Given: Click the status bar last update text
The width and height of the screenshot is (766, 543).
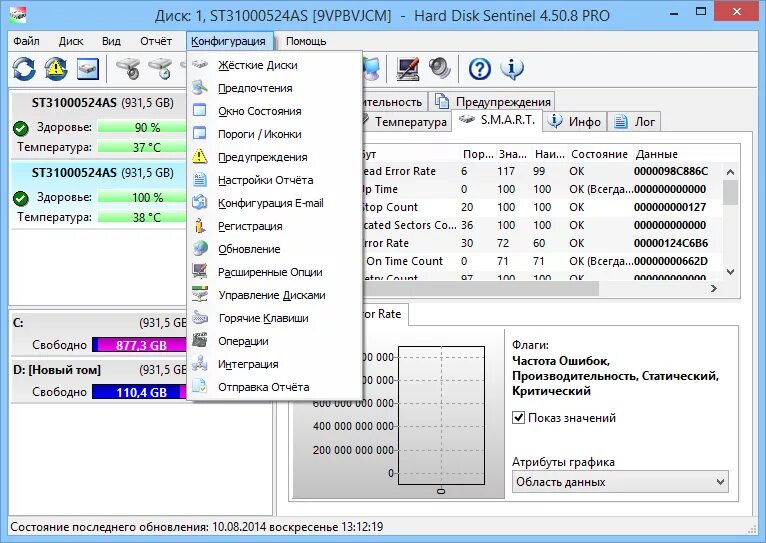Looking at the screenshot, I should (x=196, y=527).
